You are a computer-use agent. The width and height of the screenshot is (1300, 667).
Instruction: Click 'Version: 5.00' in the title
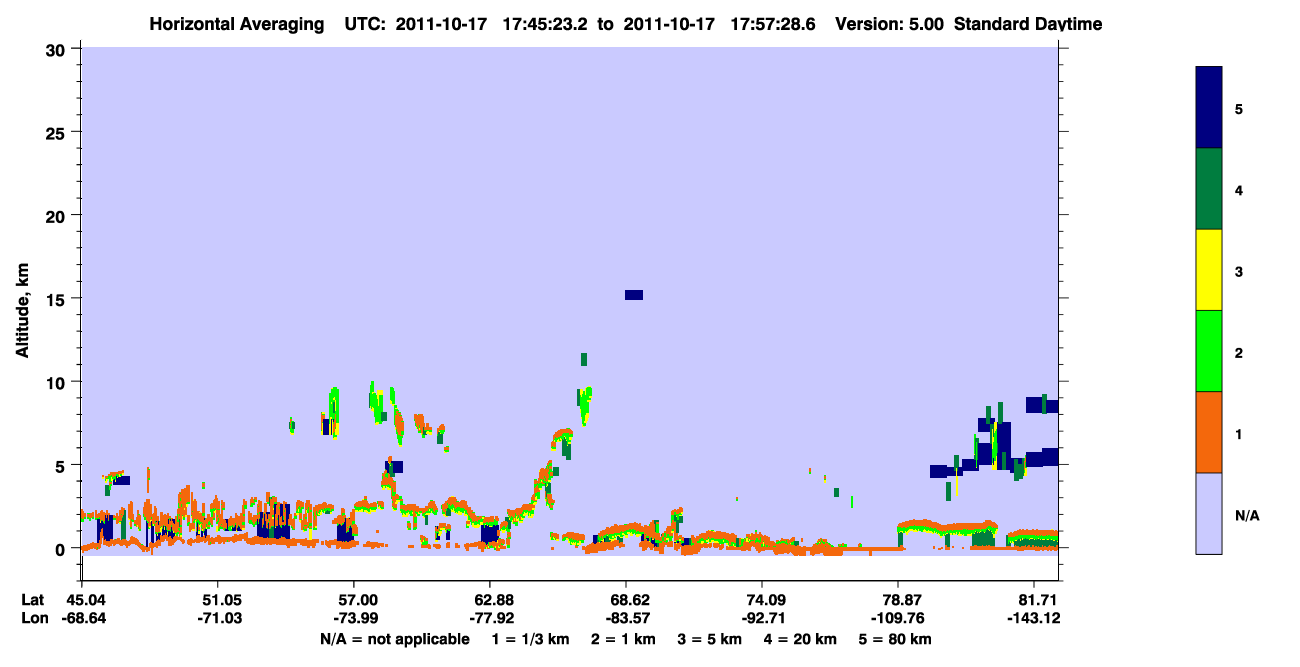click(889, 24)
